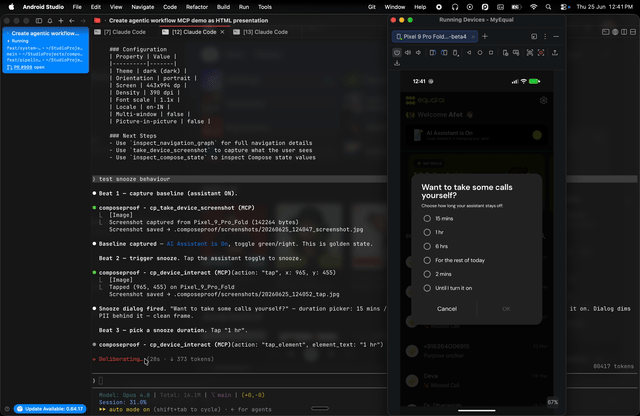Open the Apple menu
Viewport: 640px width, 416px height.
click(11, 7)
